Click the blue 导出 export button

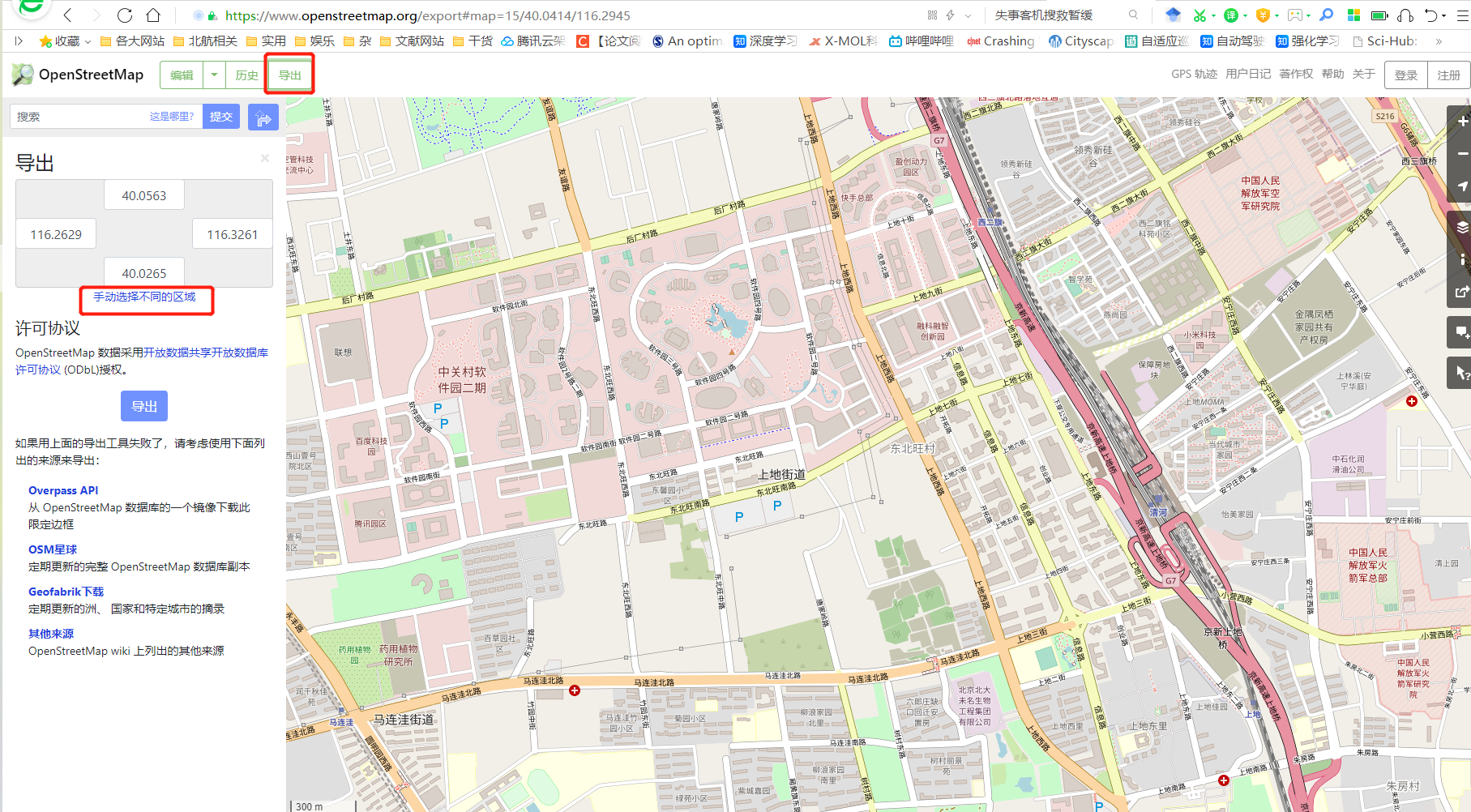pos(143,406)
